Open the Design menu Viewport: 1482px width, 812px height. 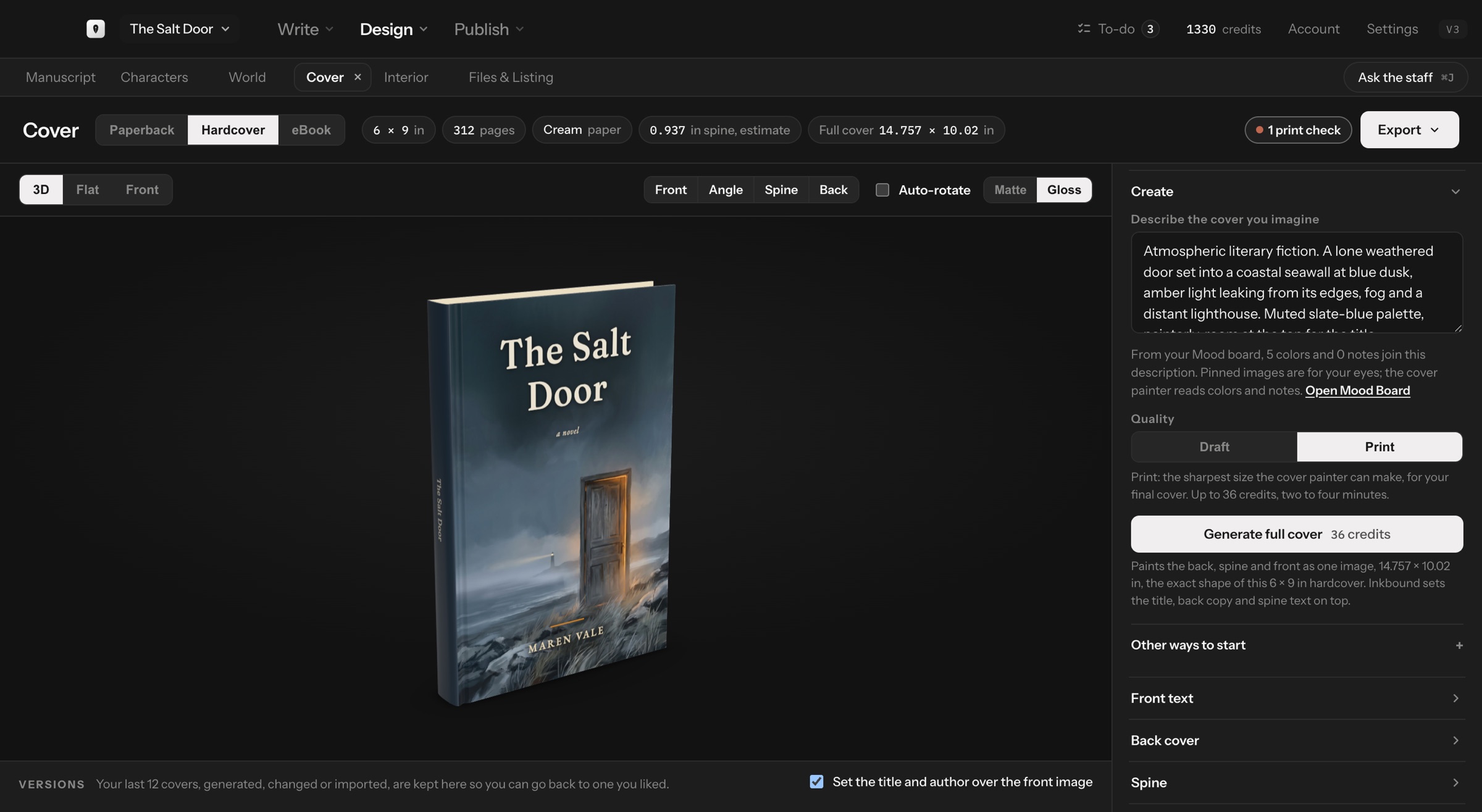[393, 29]
